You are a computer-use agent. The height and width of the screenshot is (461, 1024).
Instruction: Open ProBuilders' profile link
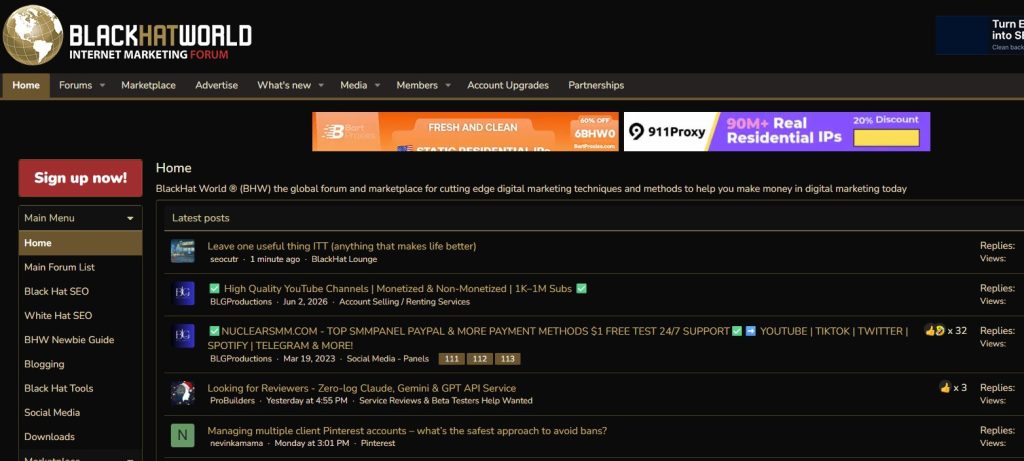pos(232,400)
